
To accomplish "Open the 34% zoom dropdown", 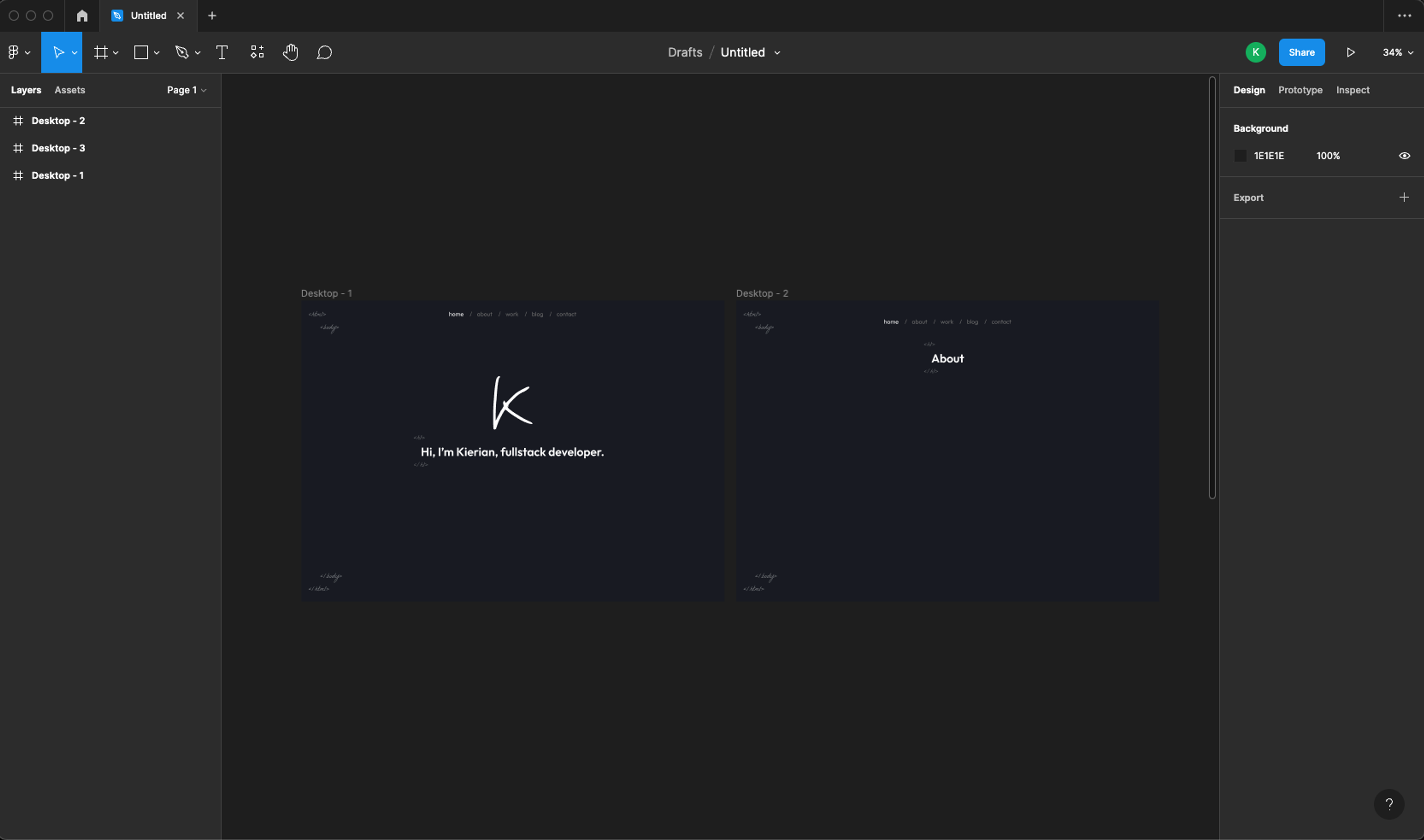I will click(1397, 53).
